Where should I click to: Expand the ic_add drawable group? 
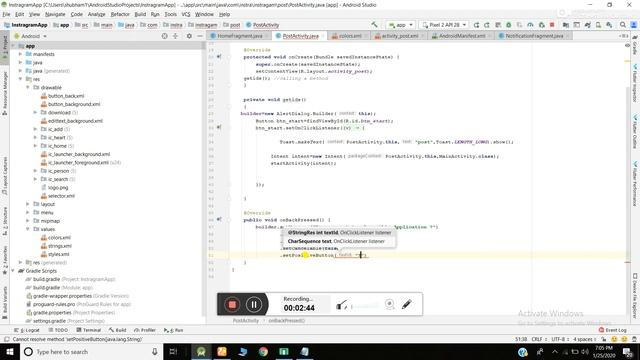point(36,129)
